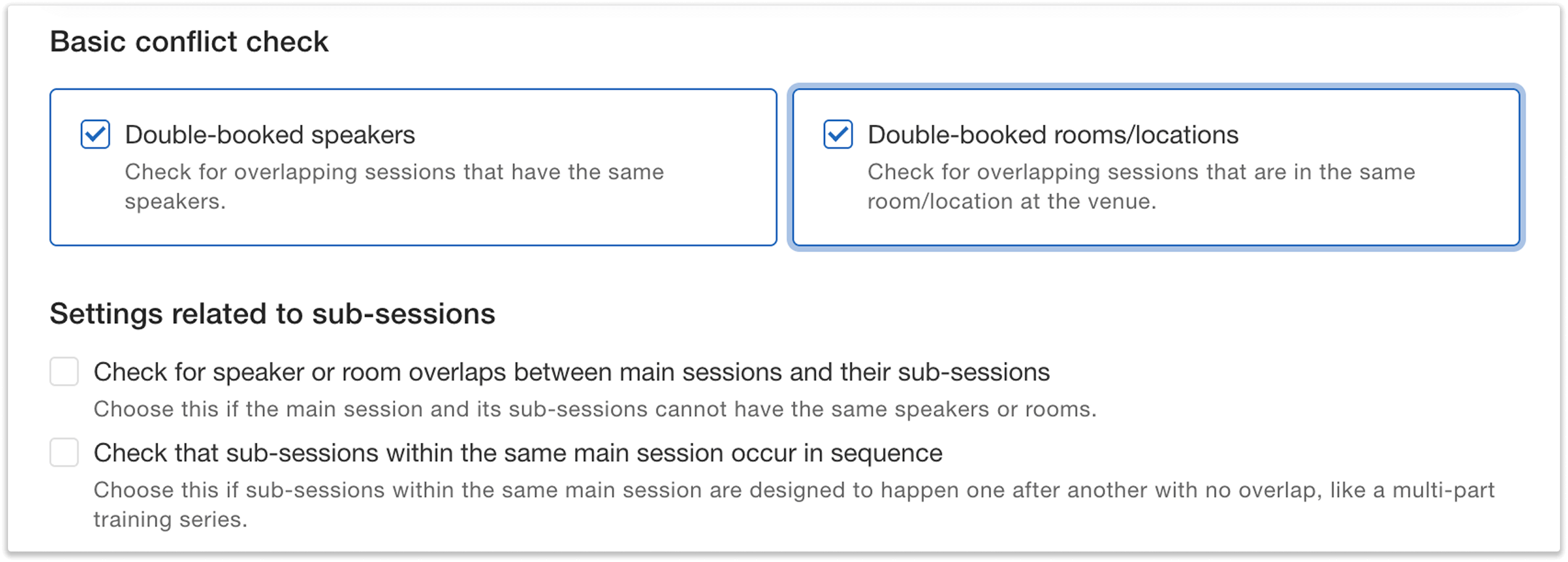Click the 'Double-booked speakers' label text
Screen dimensions: 1568x562
270,135
